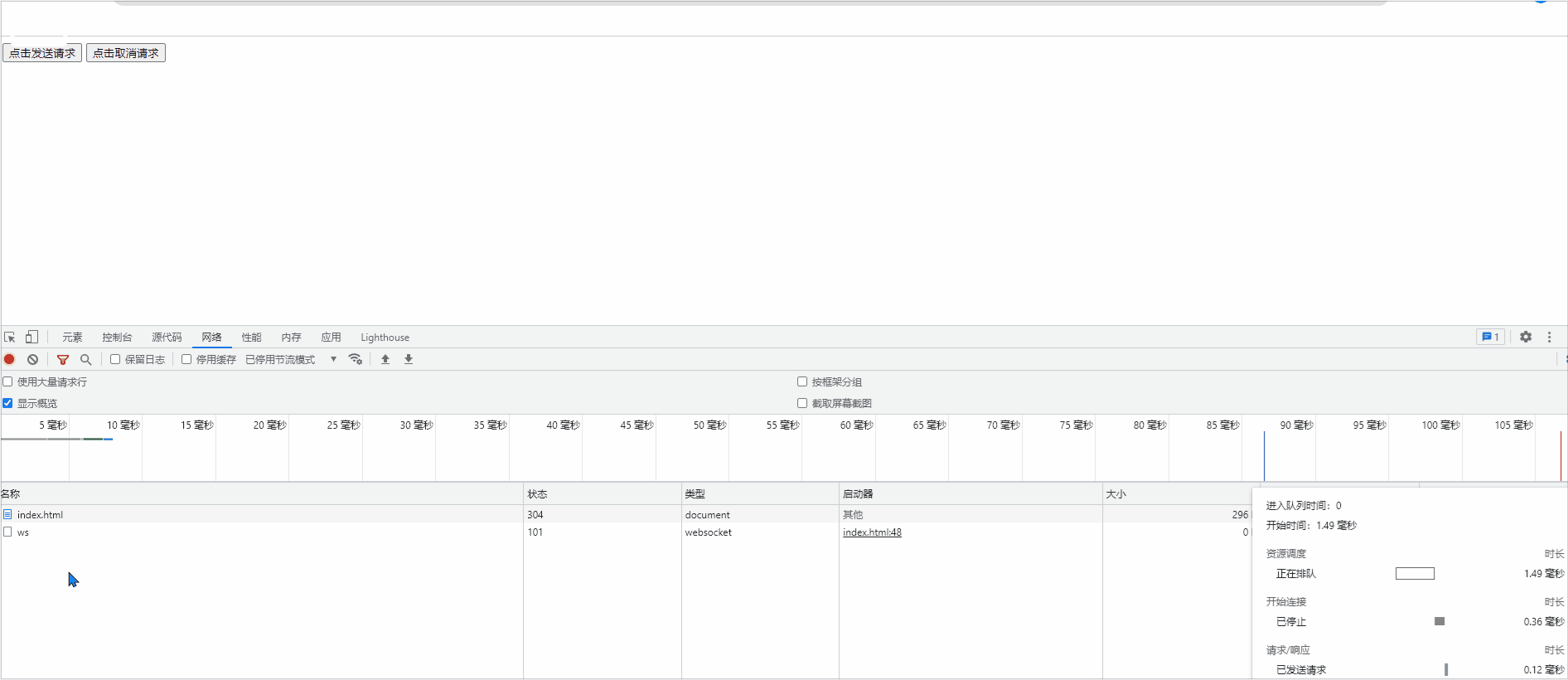The image size is (1568, 680).
Task: Switch to 源代码 tab
Action: 167,337
